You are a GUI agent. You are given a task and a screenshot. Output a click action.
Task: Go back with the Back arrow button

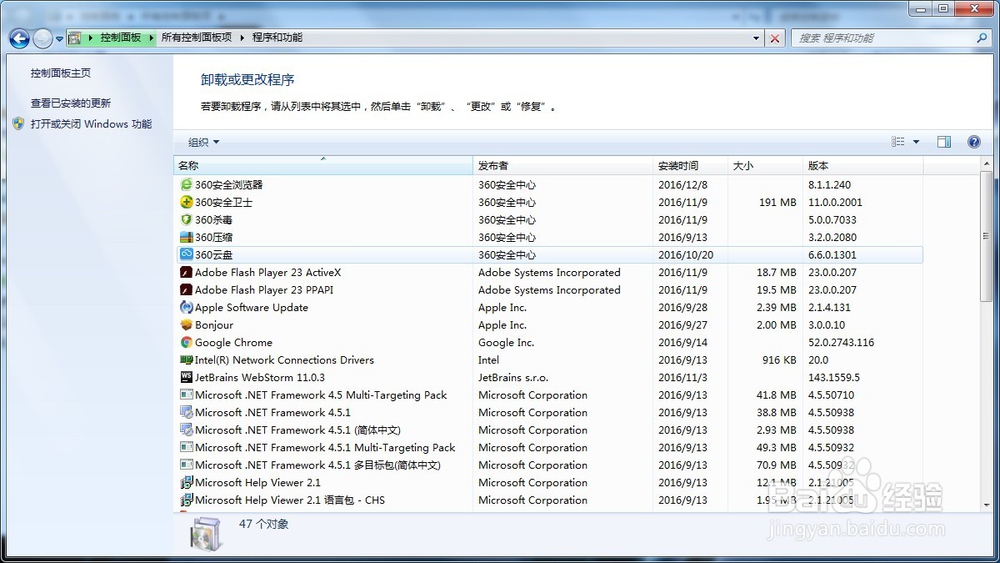(19, 38)
